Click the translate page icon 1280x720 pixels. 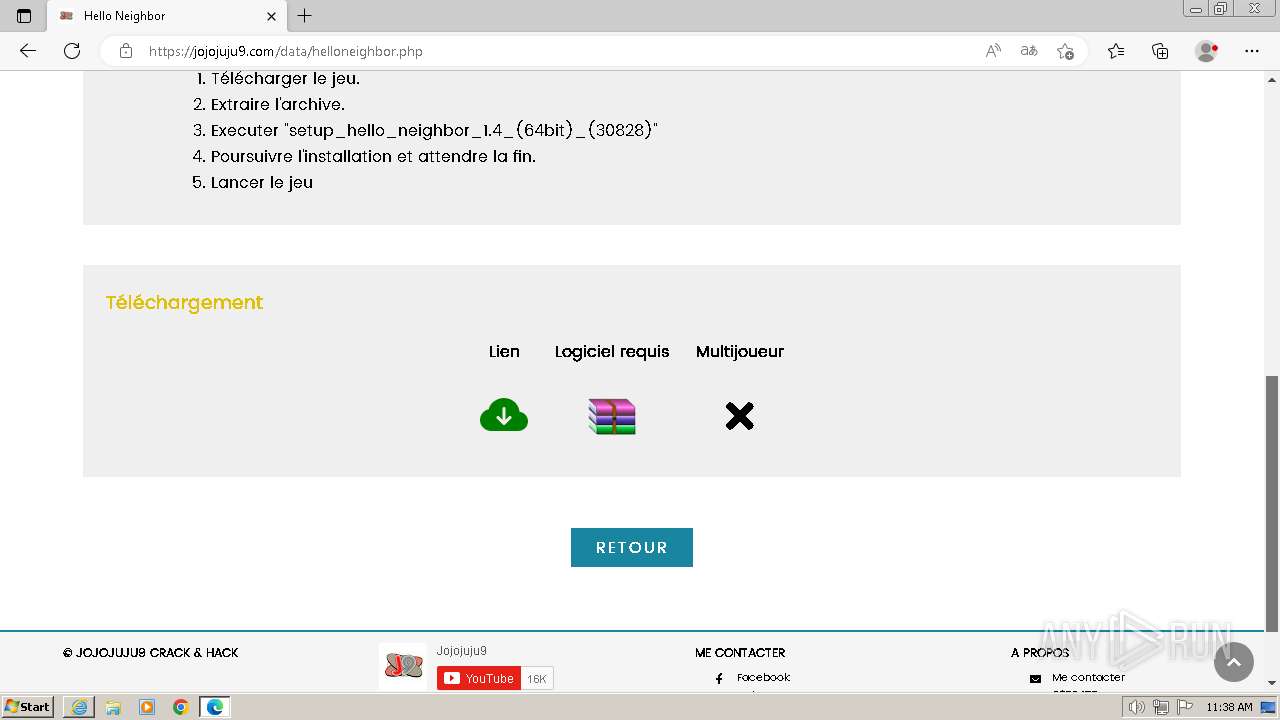1029,51
